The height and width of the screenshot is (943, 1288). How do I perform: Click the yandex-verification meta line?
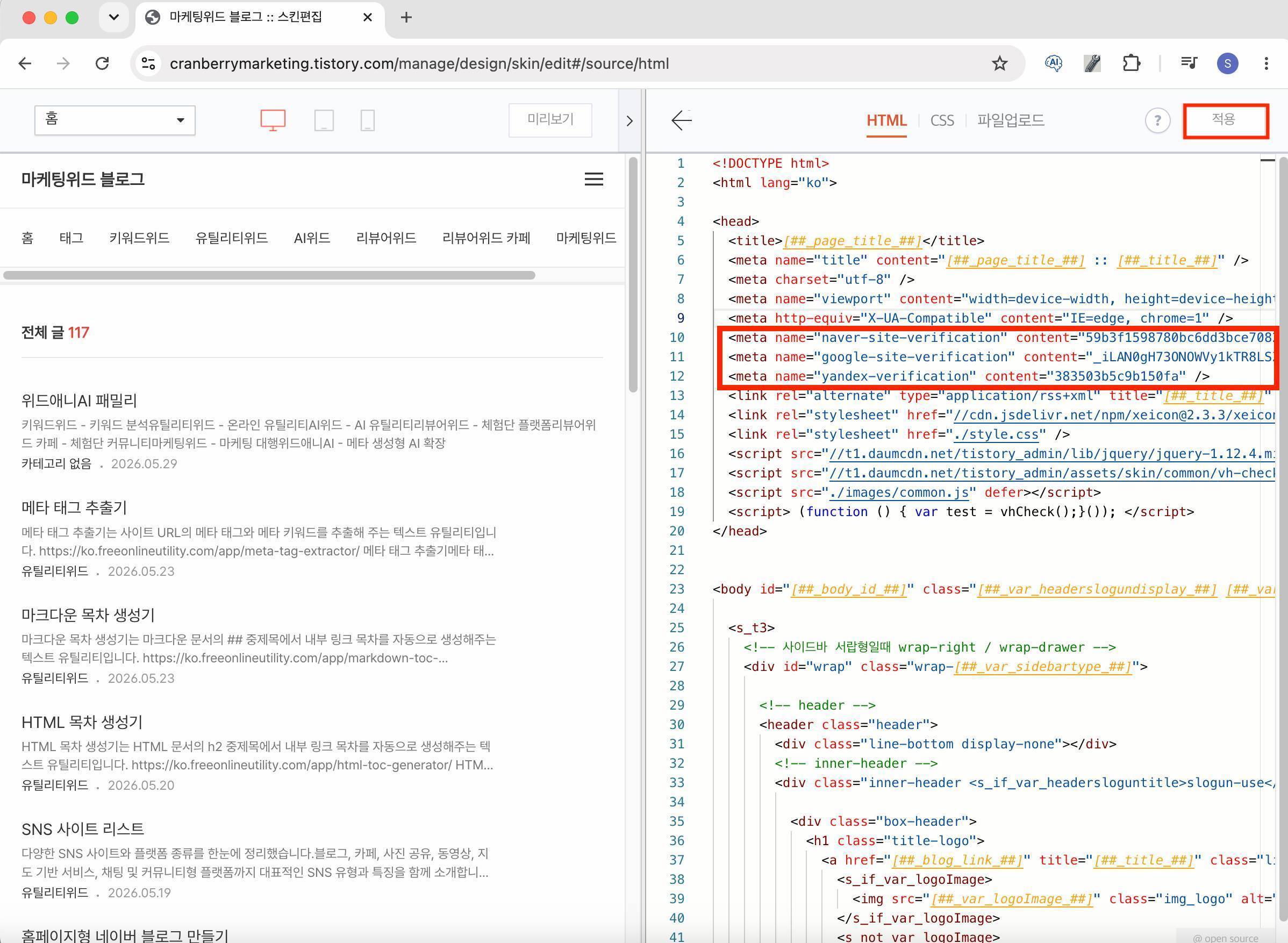969,376
